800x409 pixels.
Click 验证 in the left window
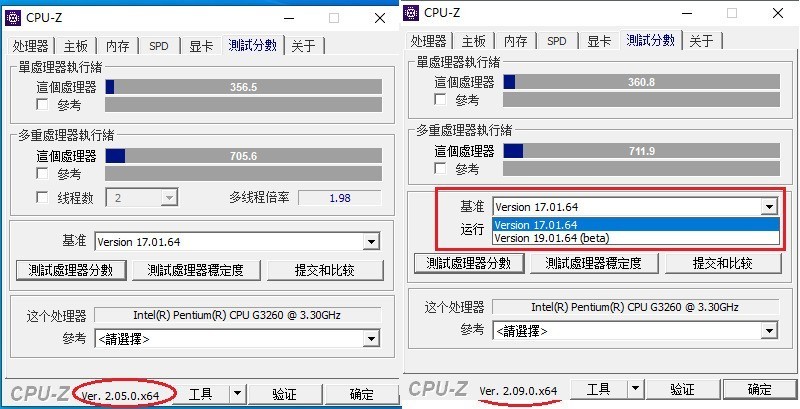[x=285, y=394]
